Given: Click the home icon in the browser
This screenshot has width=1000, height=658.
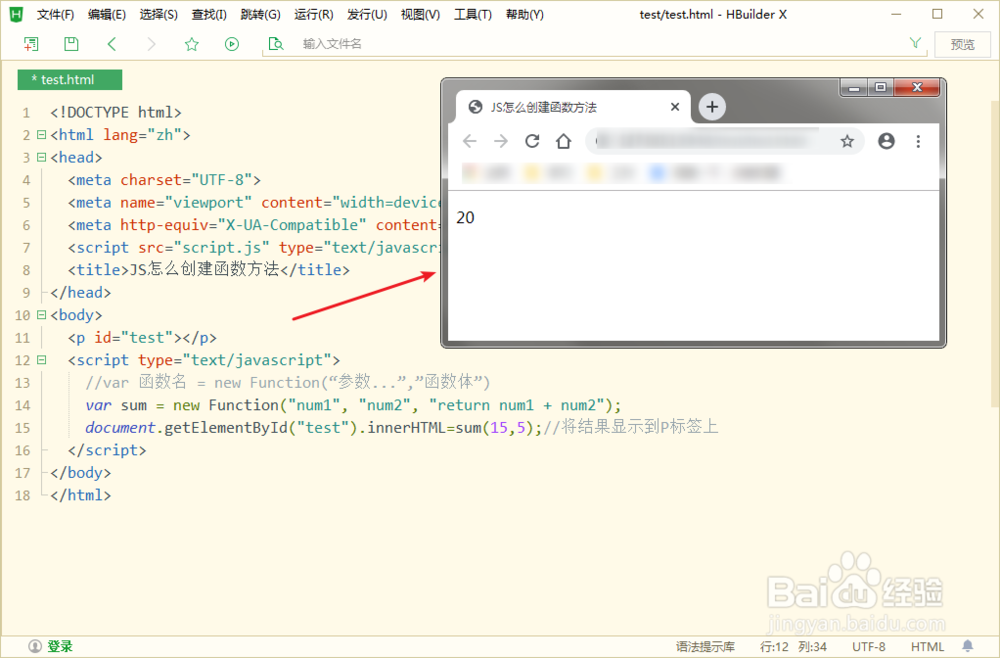Looking at the screenshot, I should 562,141.
